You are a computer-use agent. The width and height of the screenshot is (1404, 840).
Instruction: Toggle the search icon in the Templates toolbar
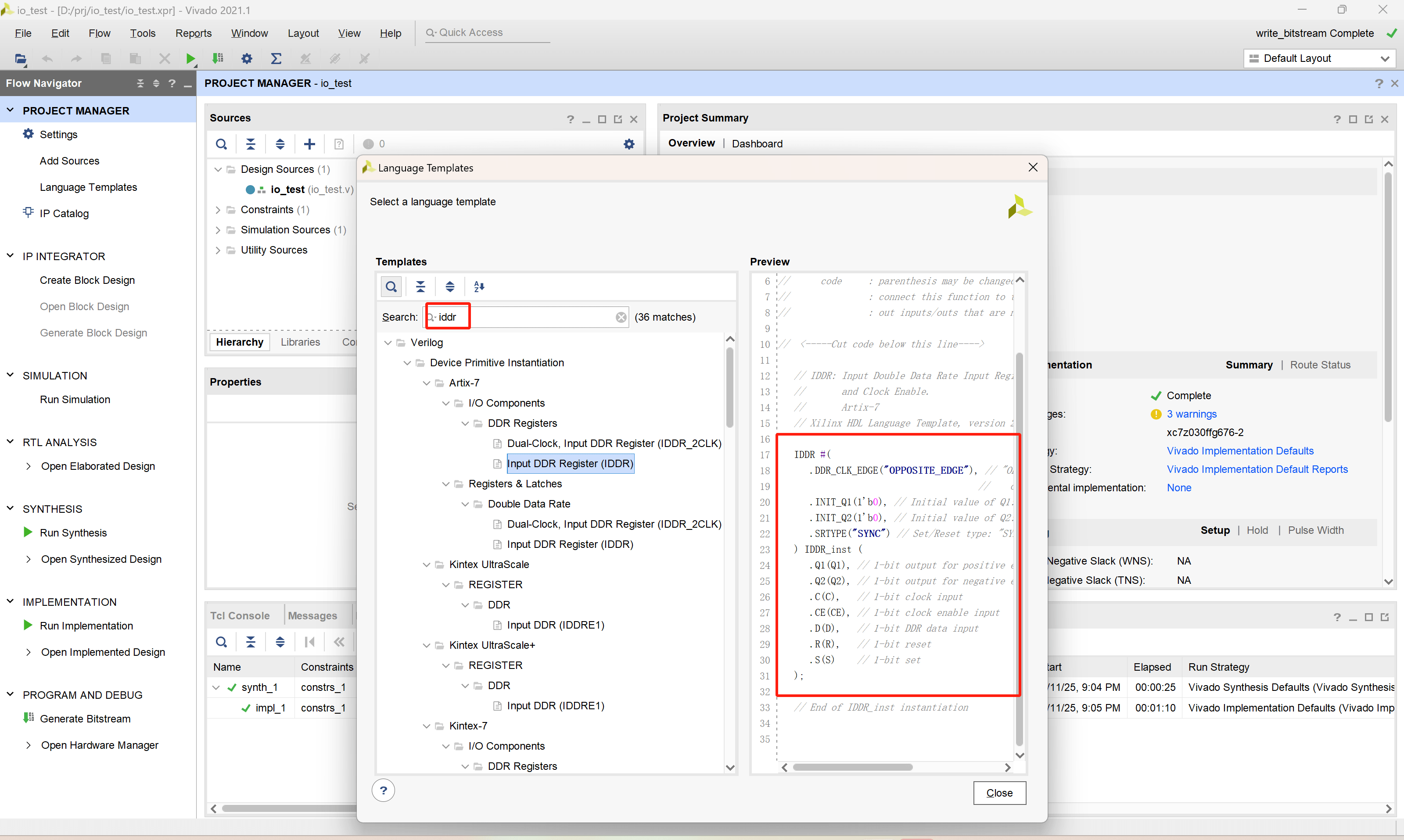(391, 286)
